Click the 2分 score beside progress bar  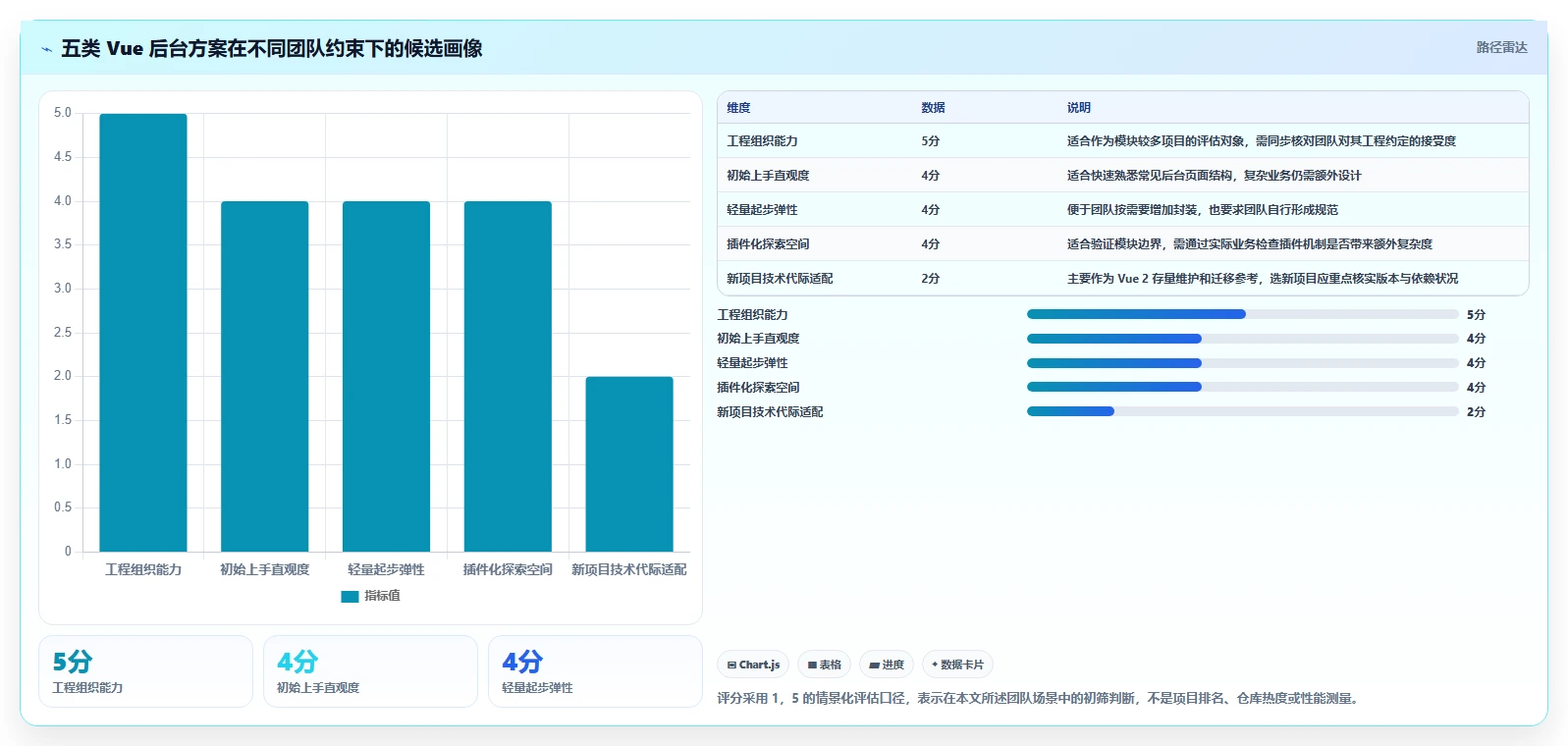[x=1476, y=412]
